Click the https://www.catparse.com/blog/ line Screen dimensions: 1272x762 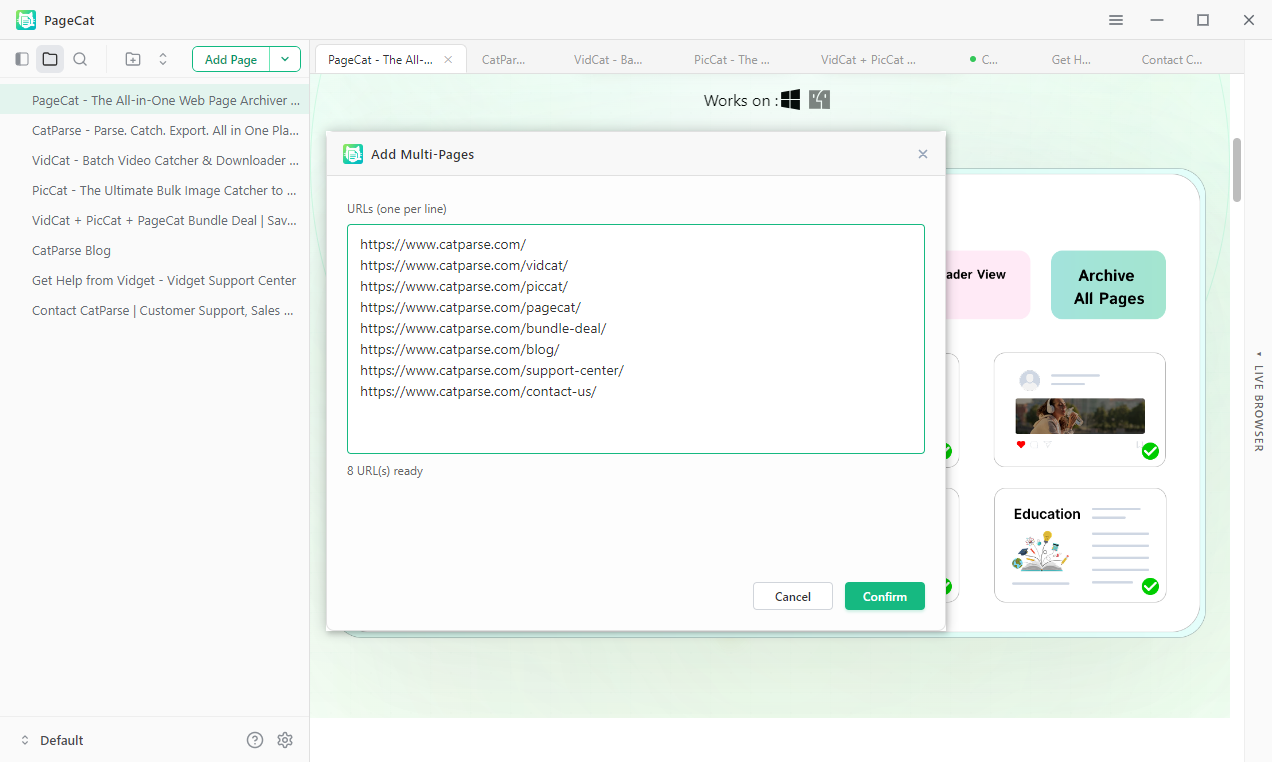(x=460, y=349)
